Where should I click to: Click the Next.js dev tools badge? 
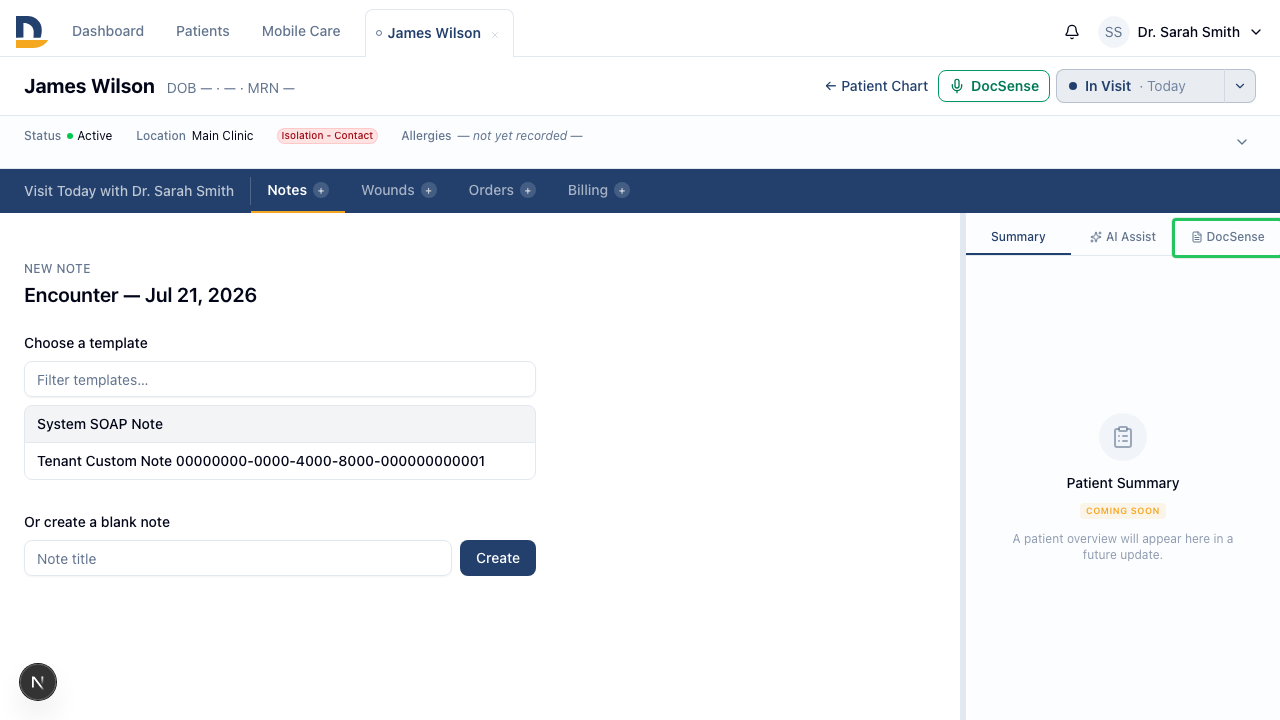tap(38, 682)
